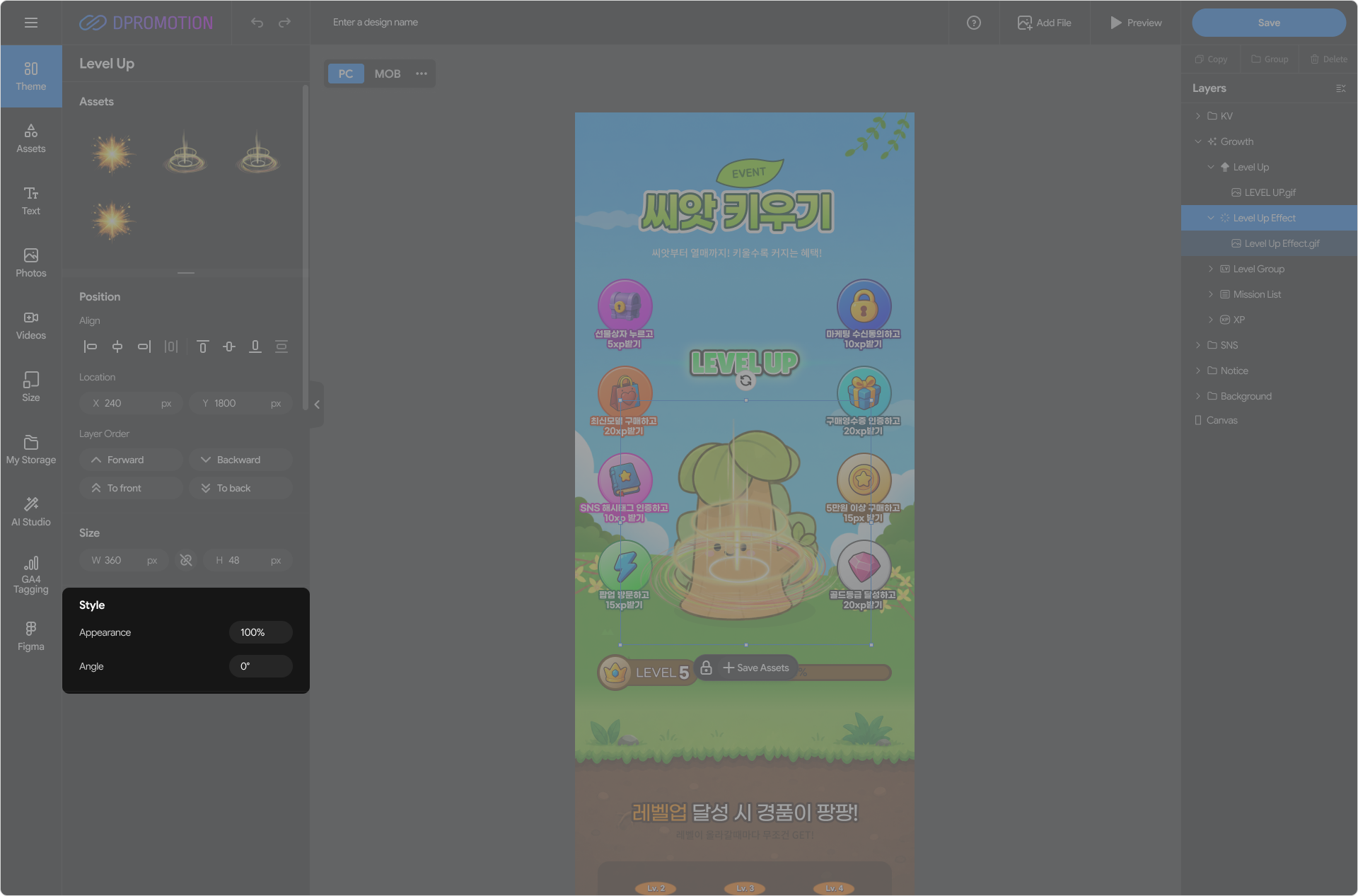Click the lock icon on canvas toolbar
1358x896 pixels.
706,668
